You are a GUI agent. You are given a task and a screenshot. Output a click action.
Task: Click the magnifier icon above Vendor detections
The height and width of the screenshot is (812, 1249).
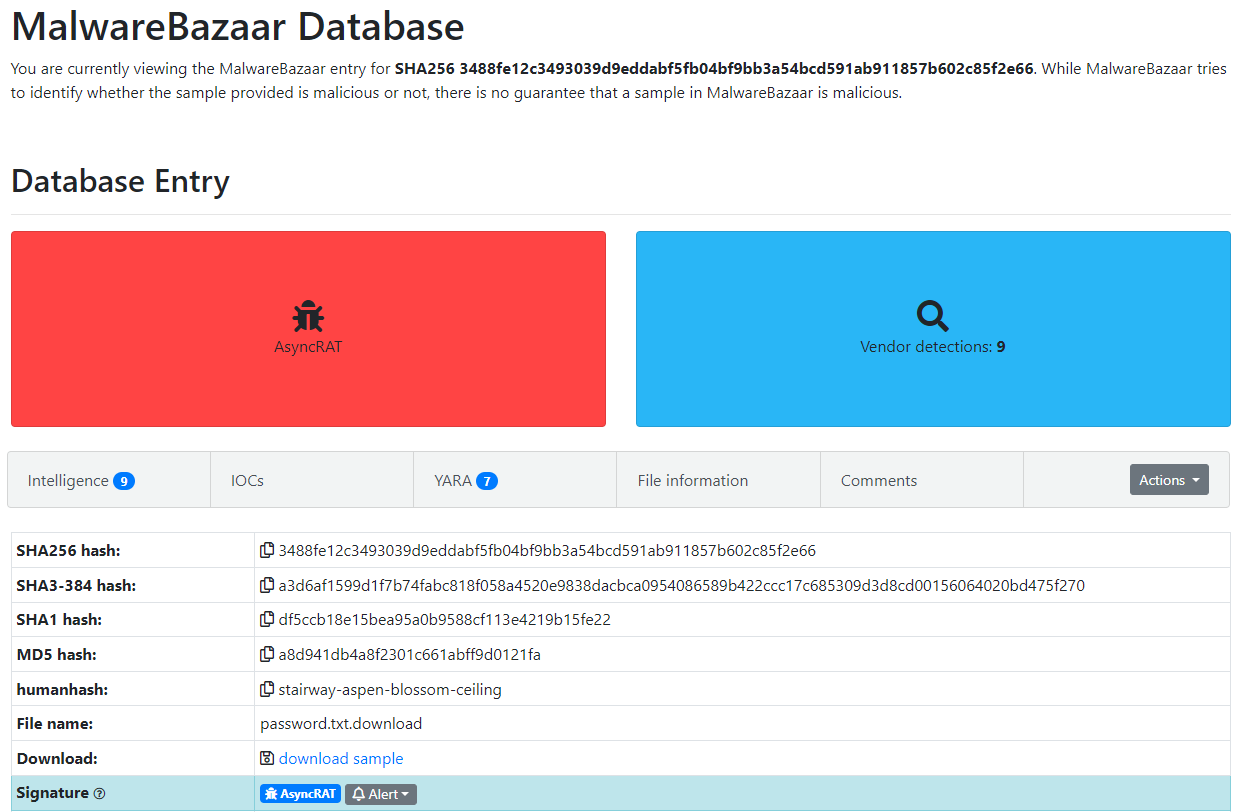click(x=932, y=314)
